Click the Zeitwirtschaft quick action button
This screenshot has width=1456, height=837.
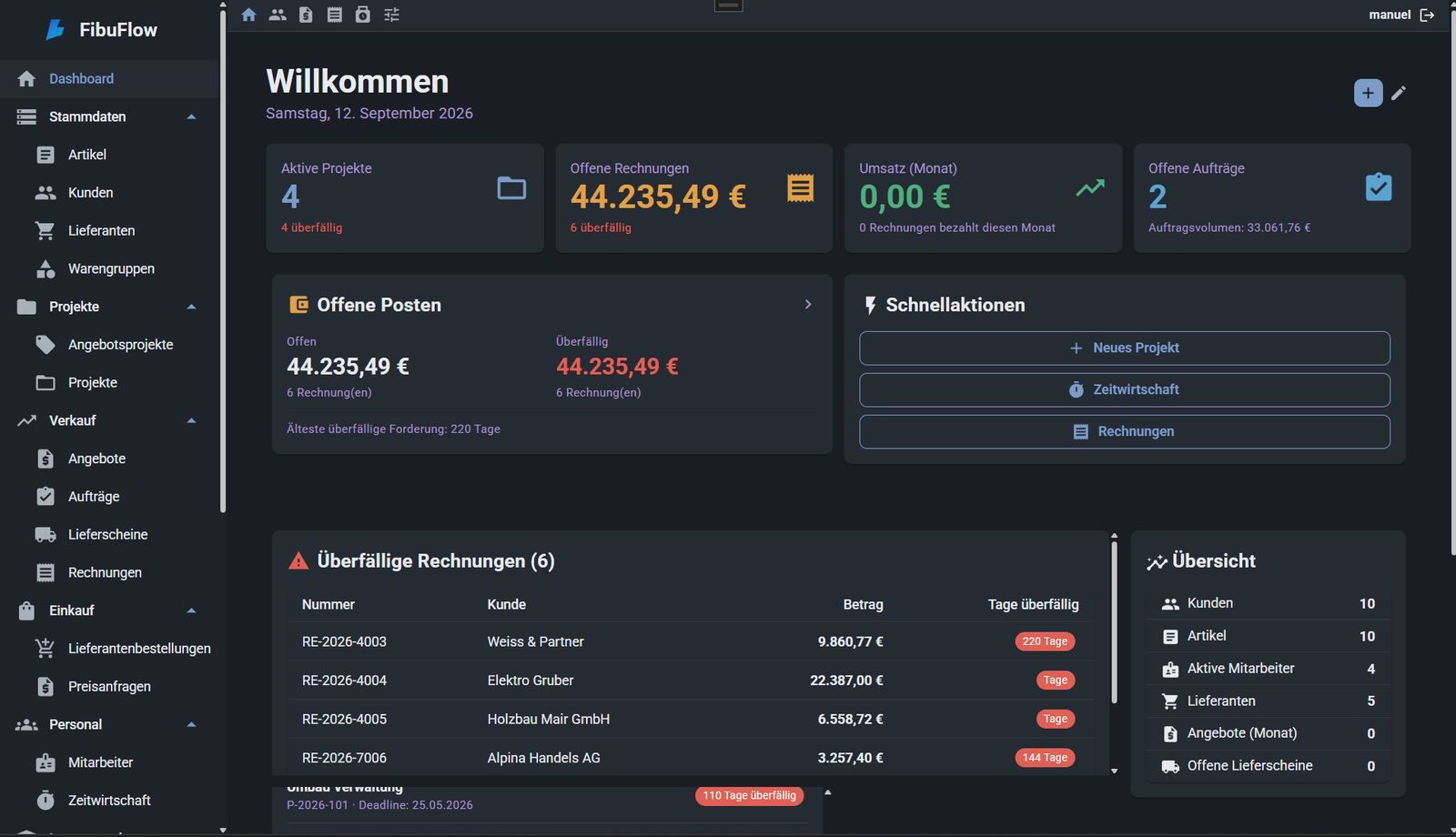pos(1125,390)
